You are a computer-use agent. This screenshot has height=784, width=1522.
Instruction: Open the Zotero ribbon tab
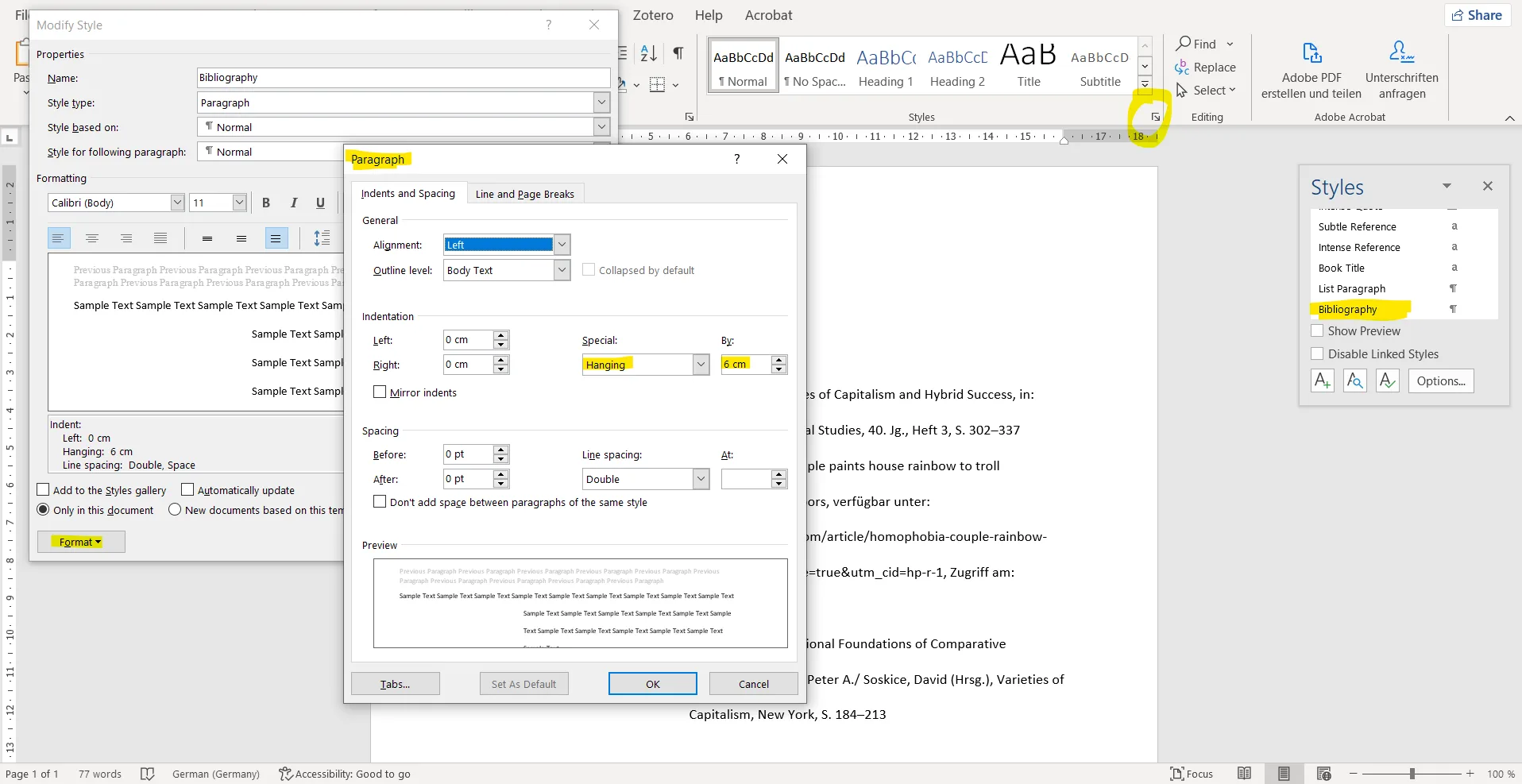(653, 15)
